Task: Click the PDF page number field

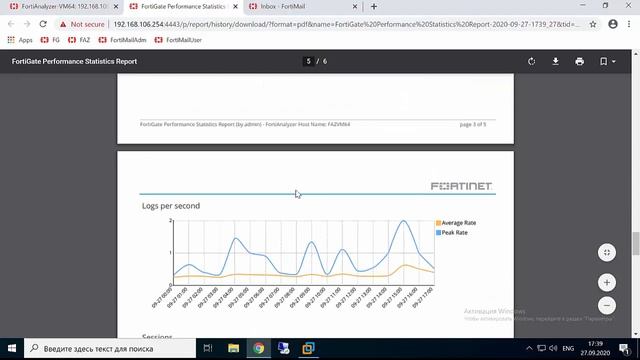Action: 309,61
